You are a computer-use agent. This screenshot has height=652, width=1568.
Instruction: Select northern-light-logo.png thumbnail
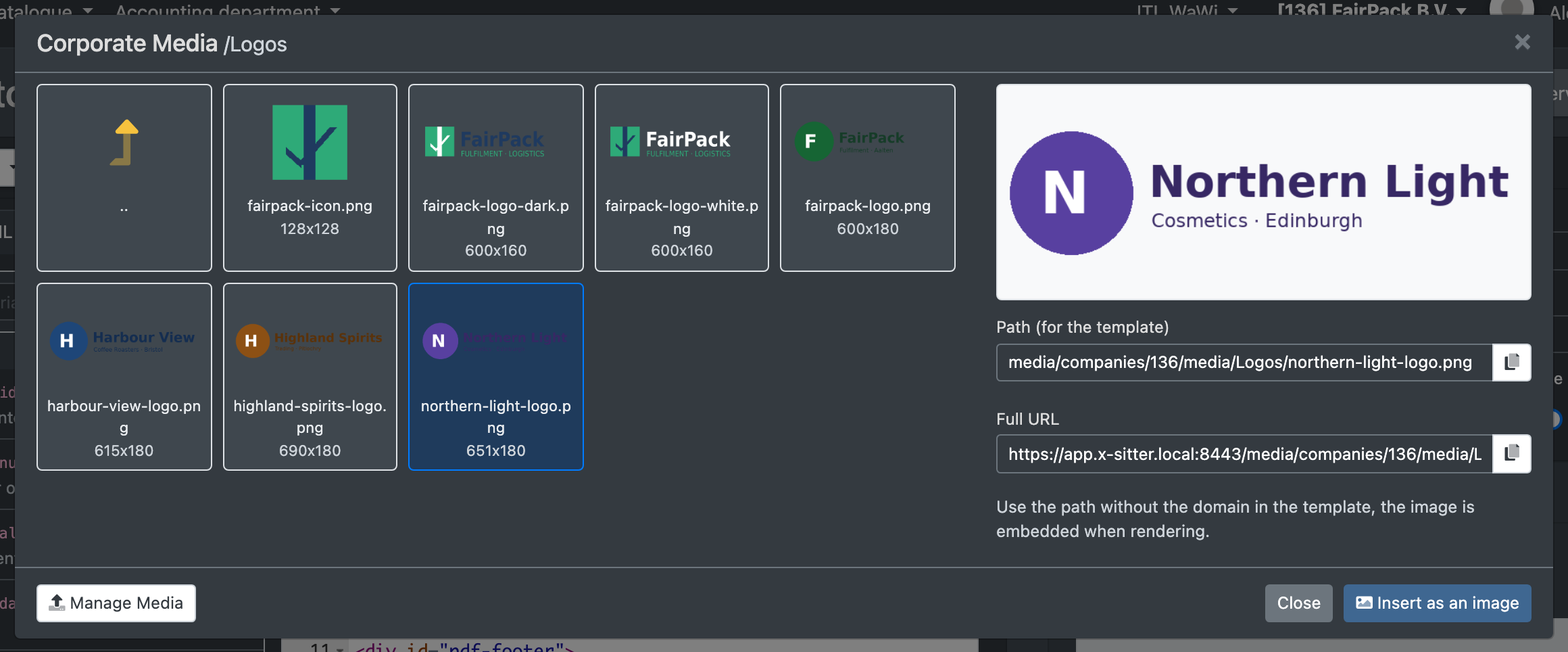pyautogui.click(x=496, y=377)
